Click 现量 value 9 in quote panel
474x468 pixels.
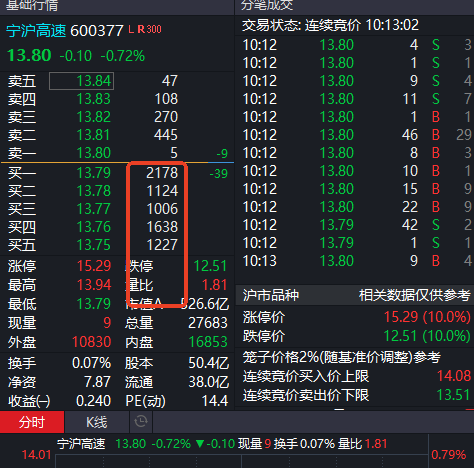[x=107, y=323]
